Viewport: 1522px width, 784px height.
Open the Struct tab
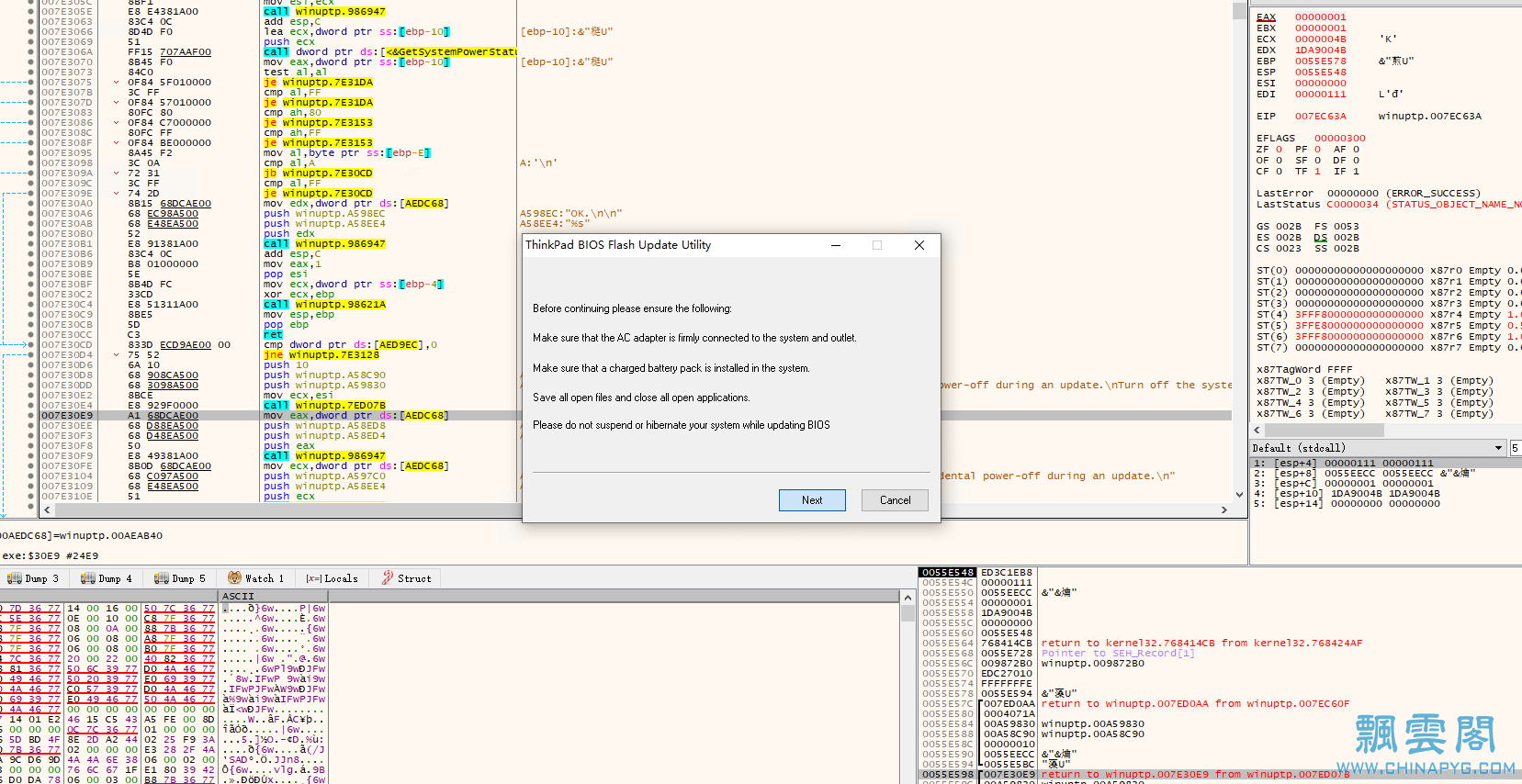406,578
